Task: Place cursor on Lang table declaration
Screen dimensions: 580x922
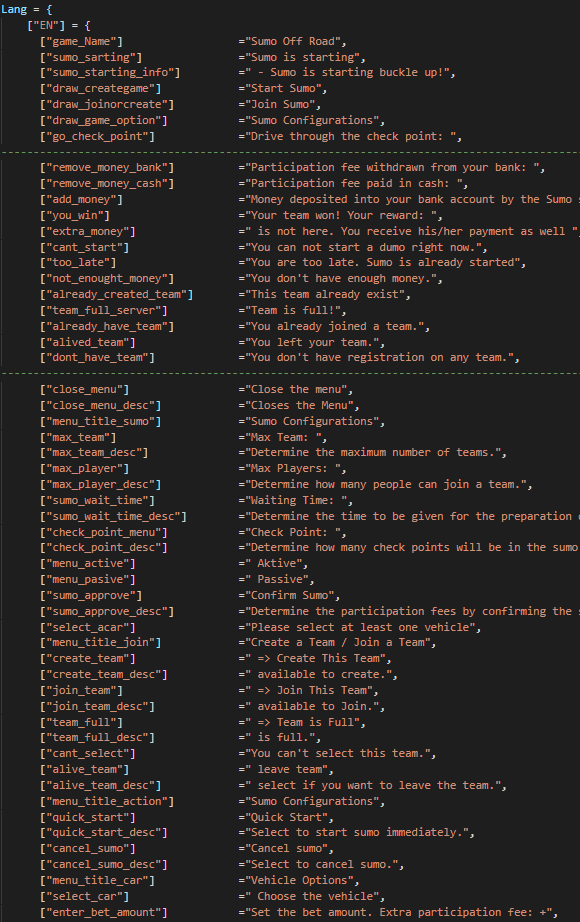Action: 26,9
